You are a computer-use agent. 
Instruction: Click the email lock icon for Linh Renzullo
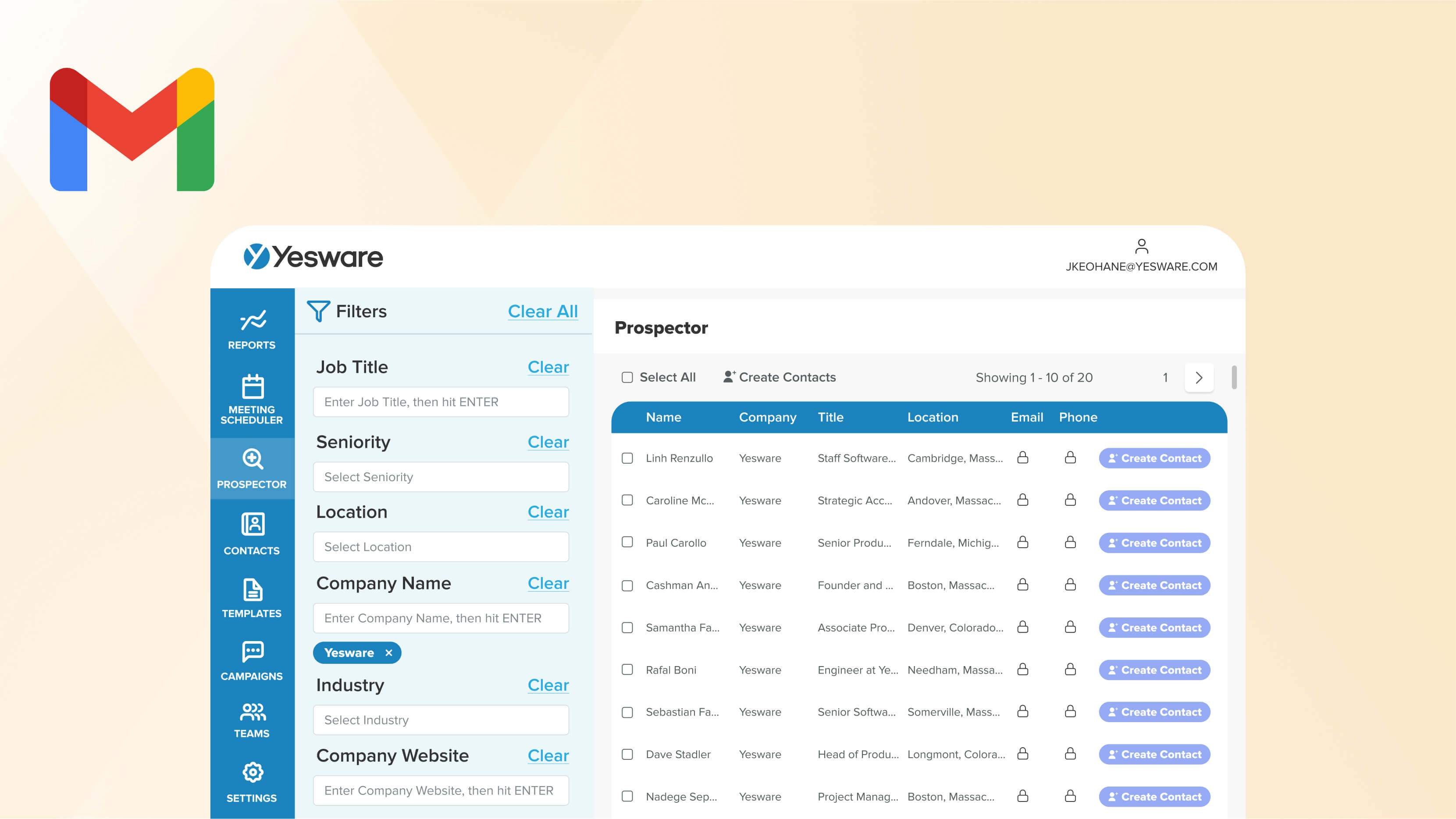pos(1022,457)
